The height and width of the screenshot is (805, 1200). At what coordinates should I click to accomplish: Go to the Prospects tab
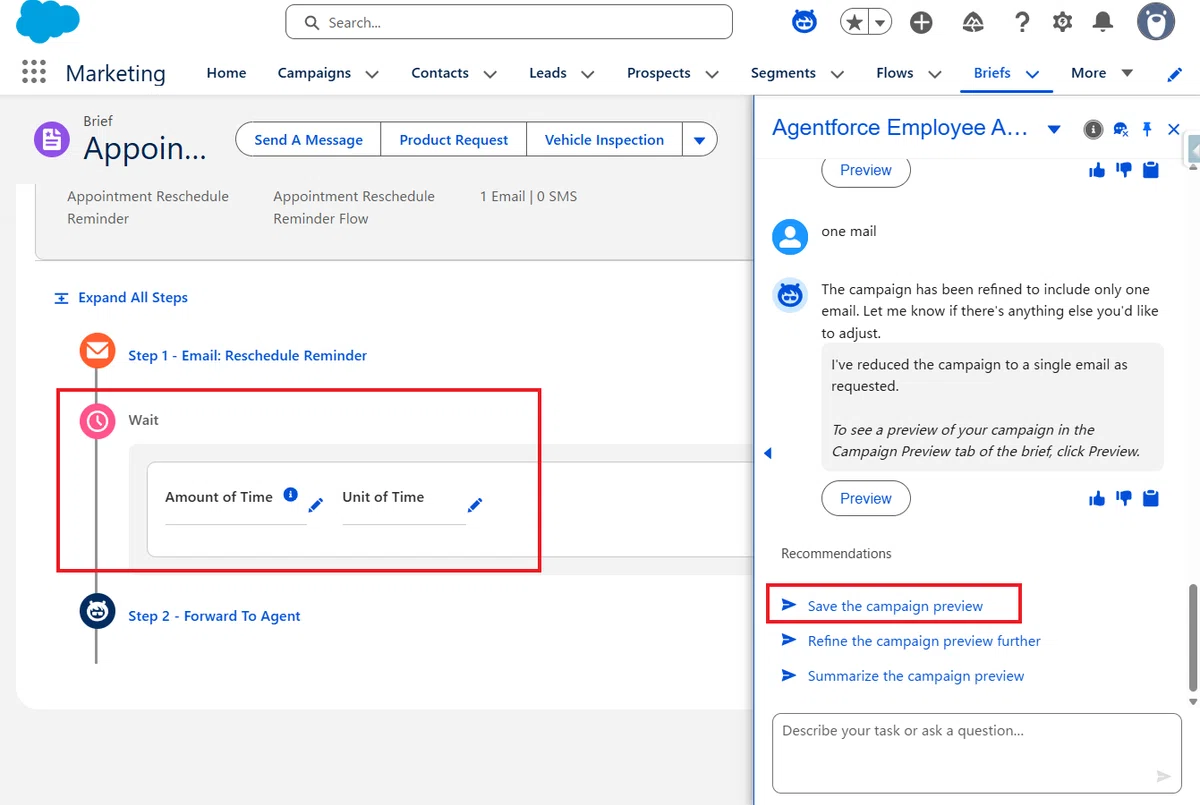pyautogui.click(x=659, y=73)
